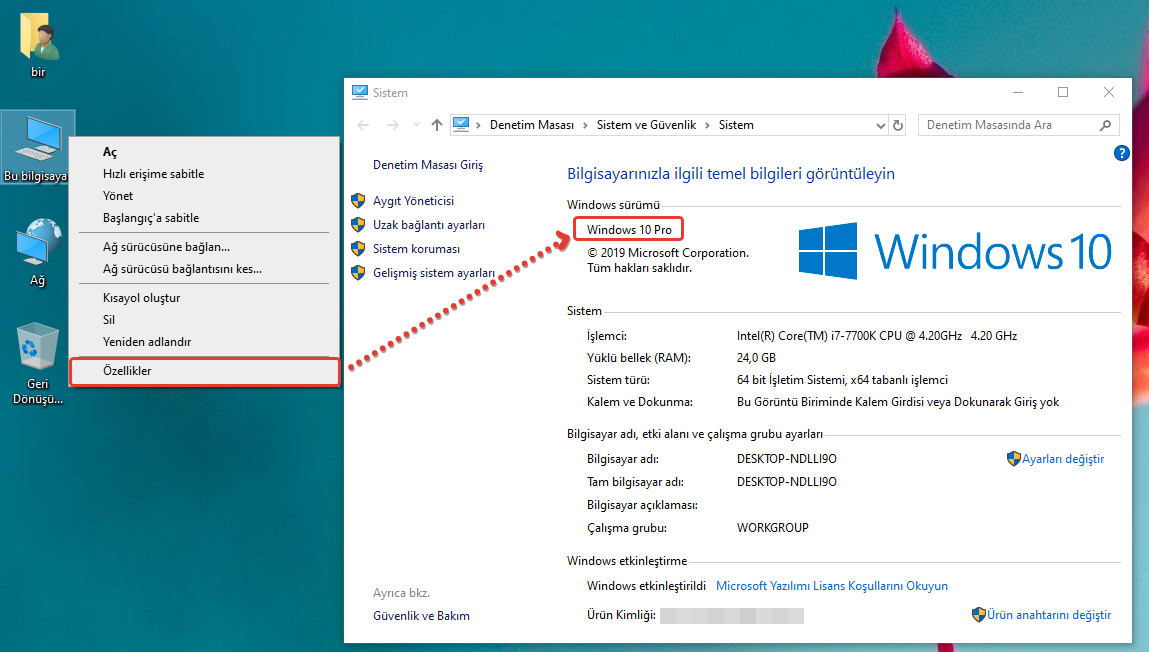Choose Özellikler from the context menu
1149x652 pixels.
(127, 371)
